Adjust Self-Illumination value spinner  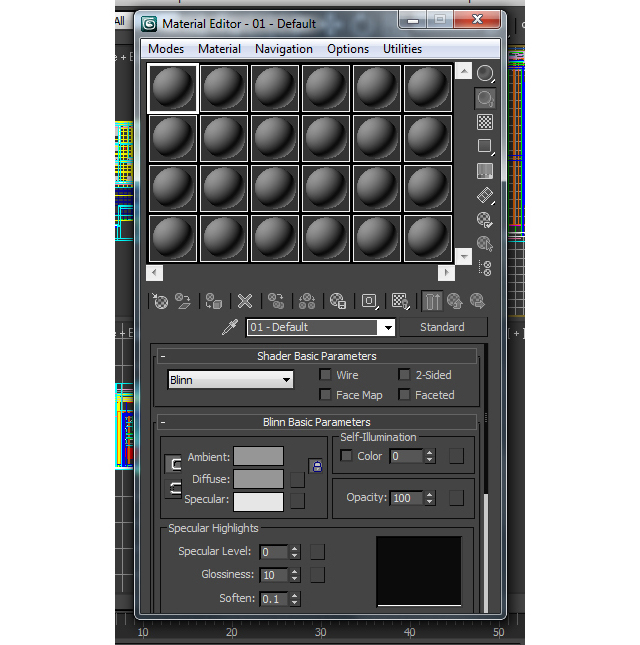[x=429, y=456]
